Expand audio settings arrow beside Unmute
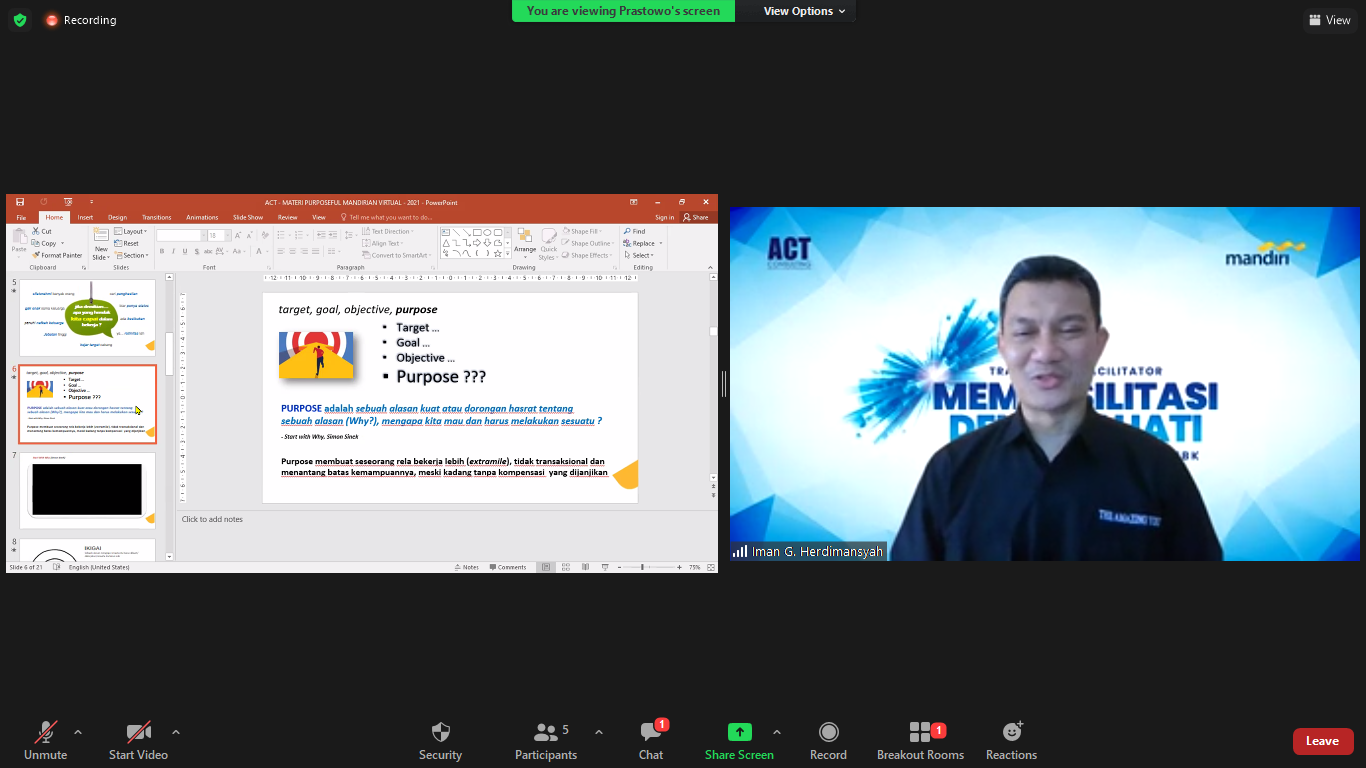 [x=78, y=731]
